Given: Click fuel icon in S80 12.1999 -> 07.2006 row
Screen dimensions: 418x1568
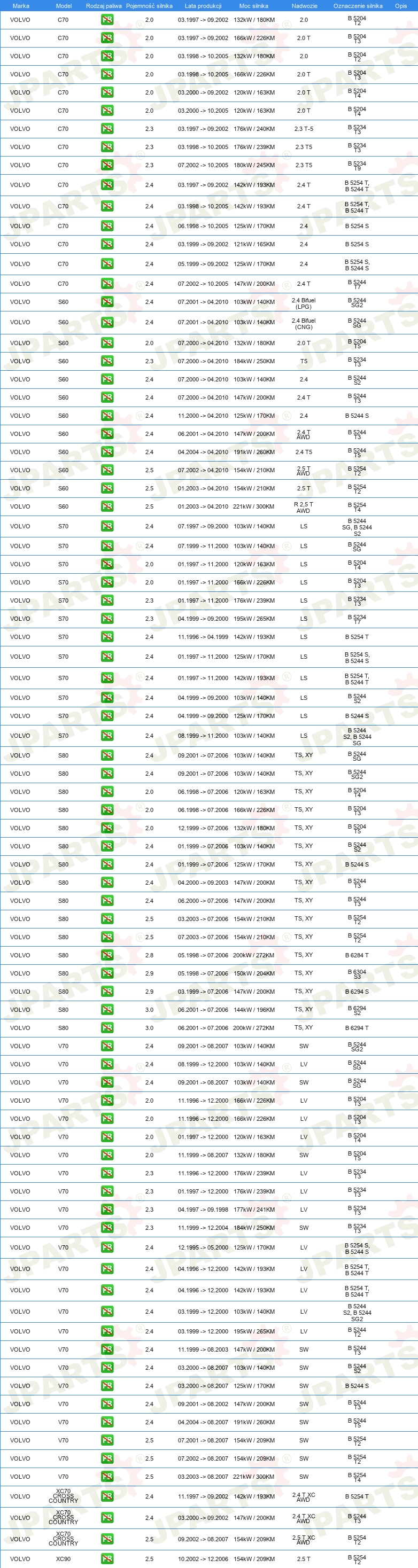Looking at the screenshot, I should 107,828.
